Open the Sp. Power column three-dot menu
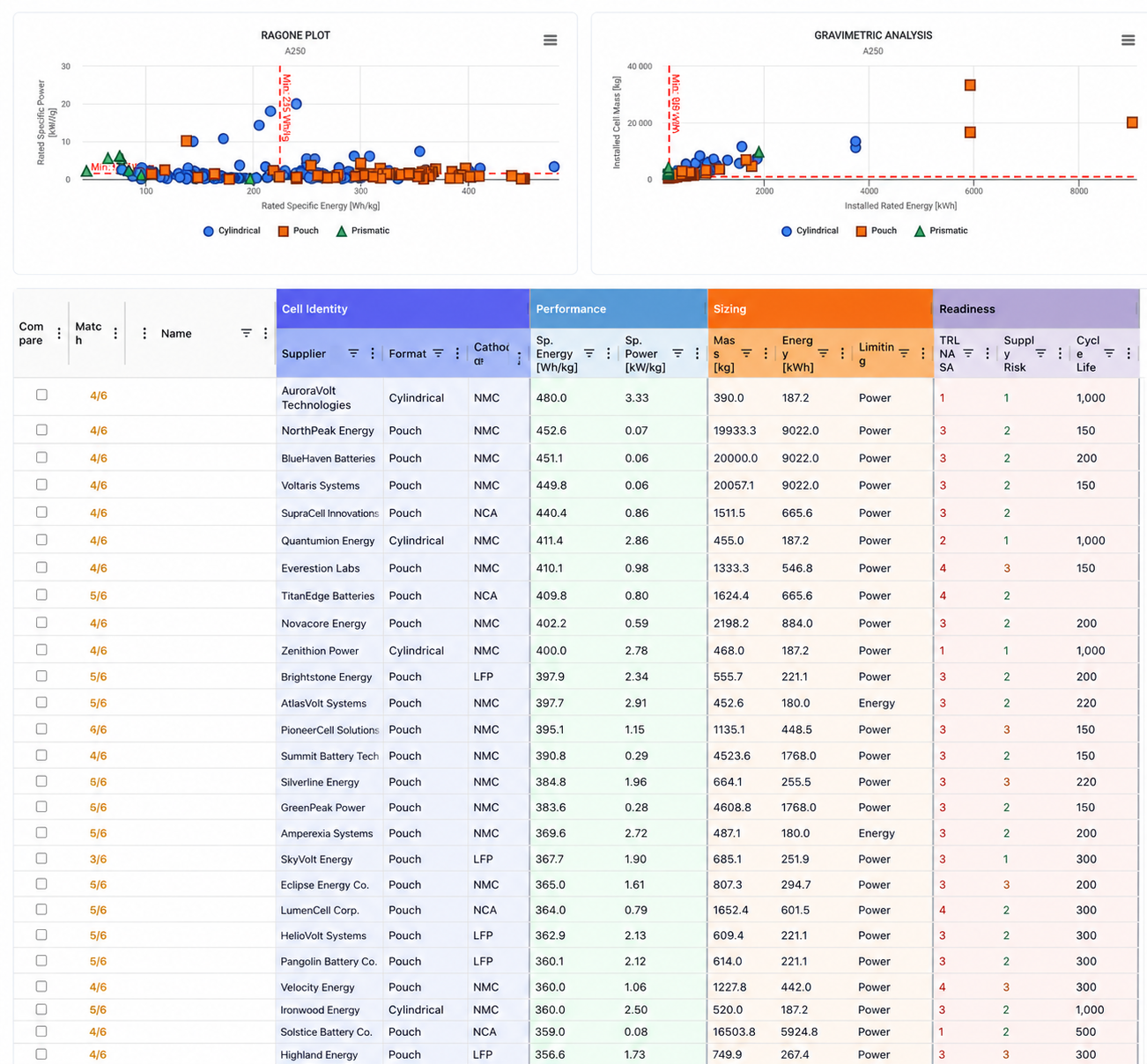Image resolution: width=1147 pixels, height=1064 pixels. (697, 353)
